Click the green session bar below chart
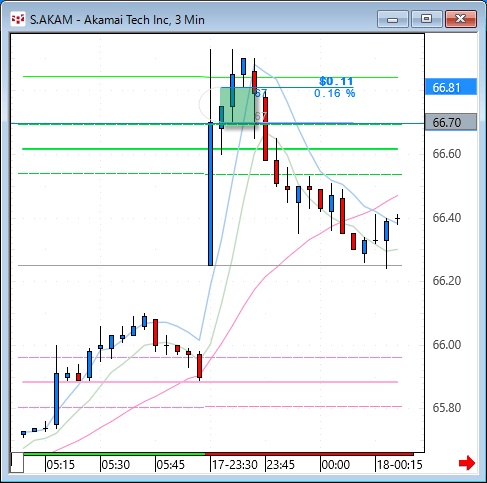The image size is (487, 483). coord(114,454)
